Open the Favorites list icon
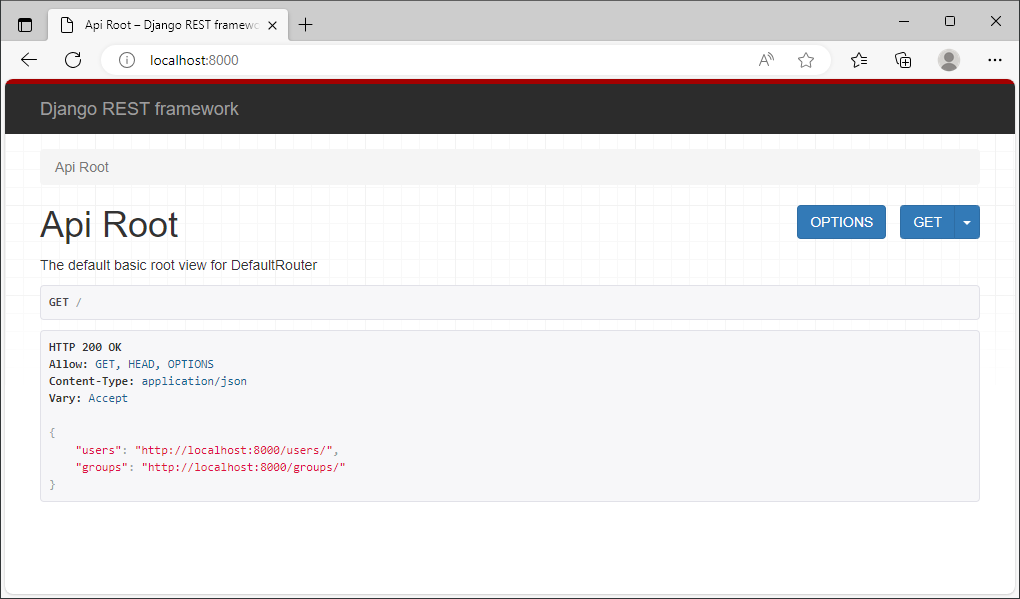 pyautogui.click(x=859, y=60)
